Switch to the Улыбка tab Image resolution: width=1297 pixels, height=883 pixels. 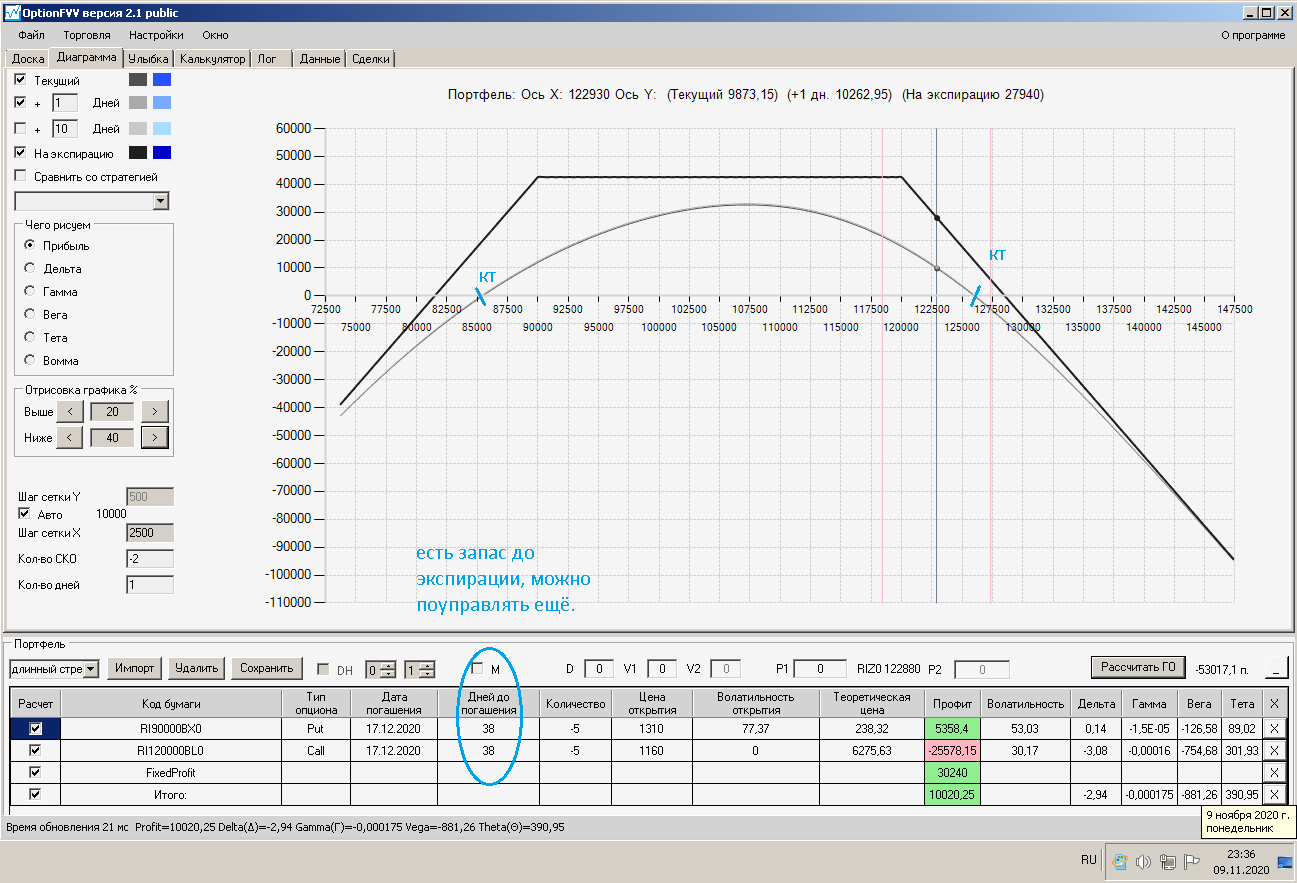point(148,59)
